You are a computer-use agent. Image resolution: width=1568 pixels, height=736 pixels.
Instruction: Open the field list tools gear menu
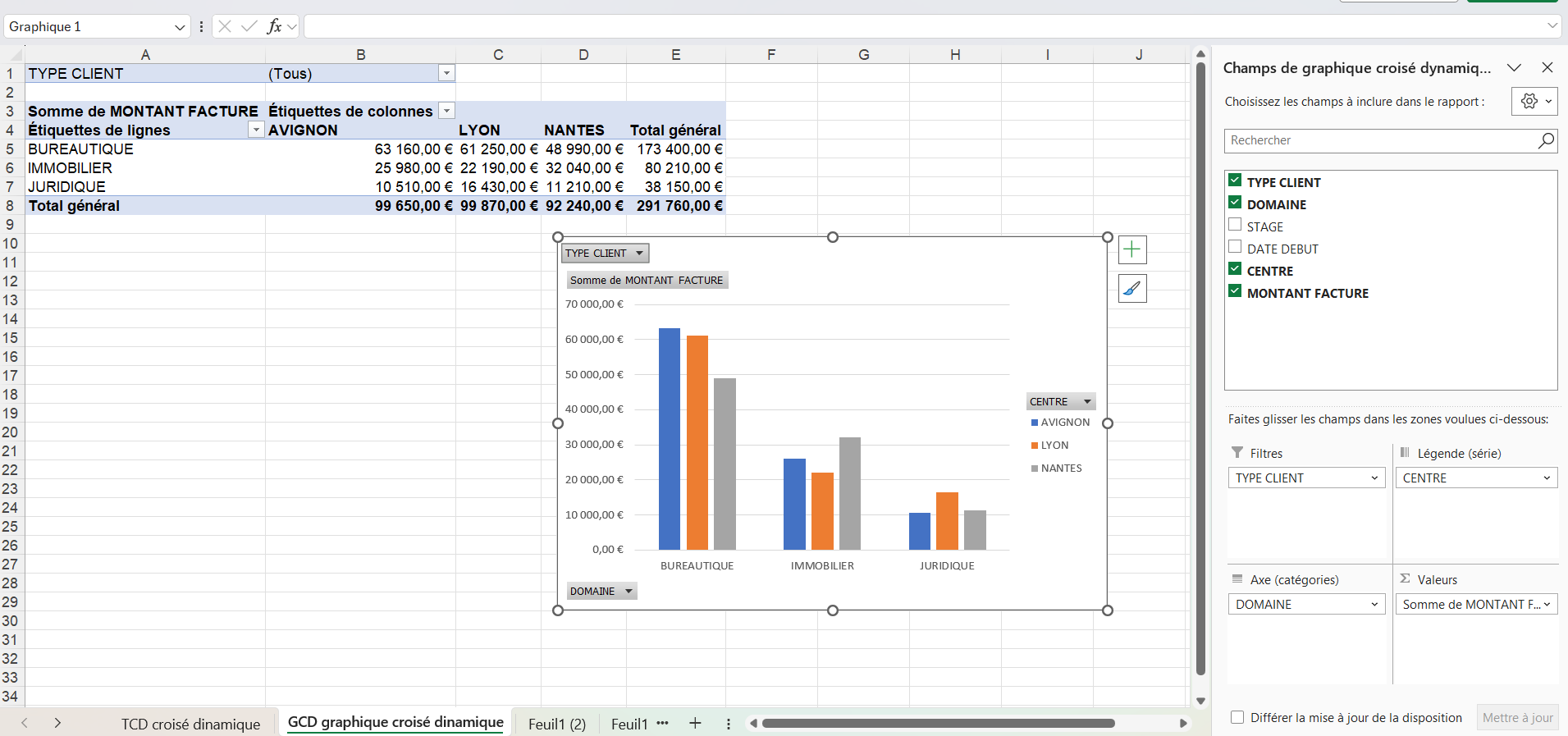(1534, 101)
